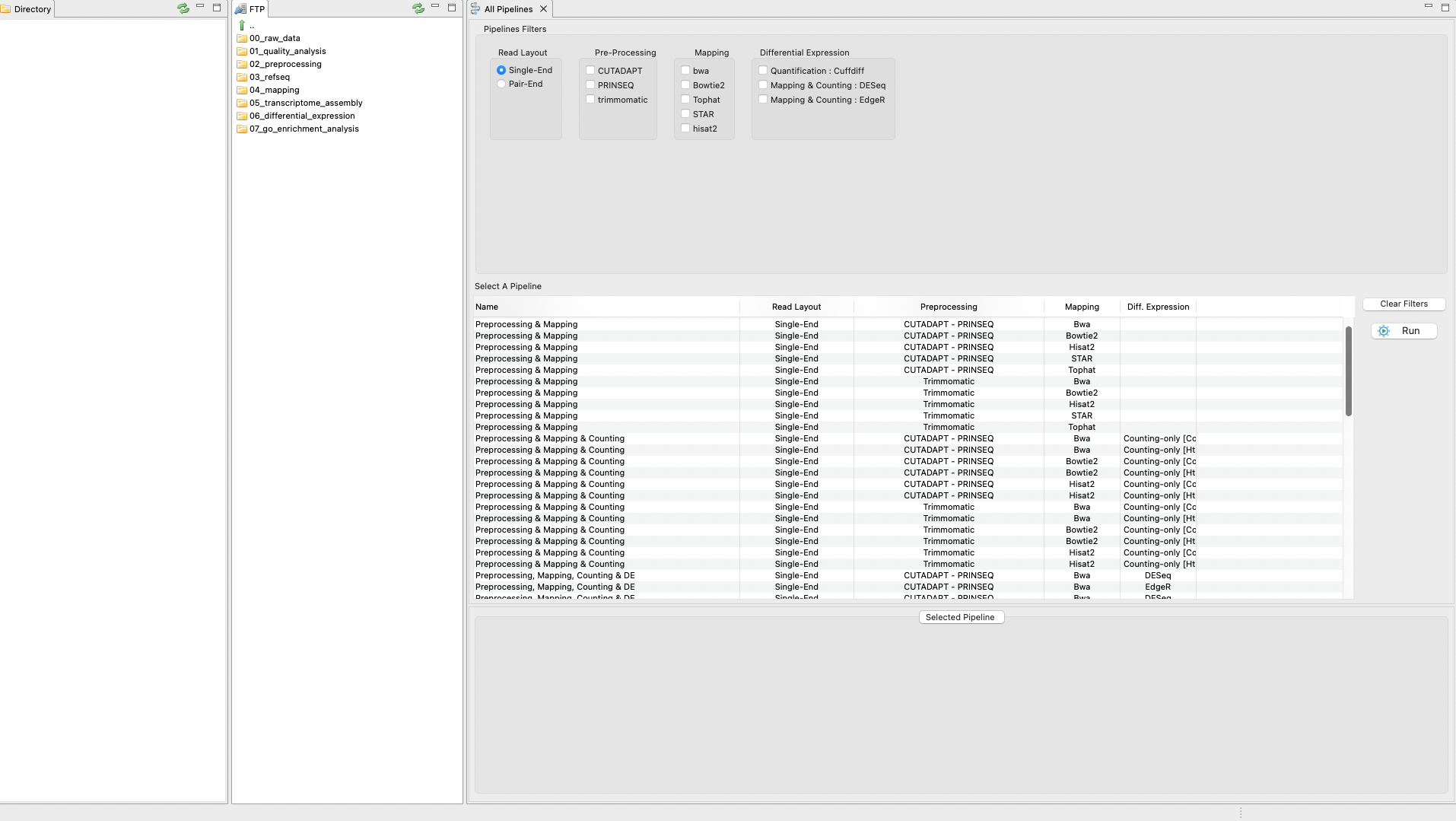1456x821 pixels.
Task: Sort pipelines by Name column
Action: [x=606, y=307]
